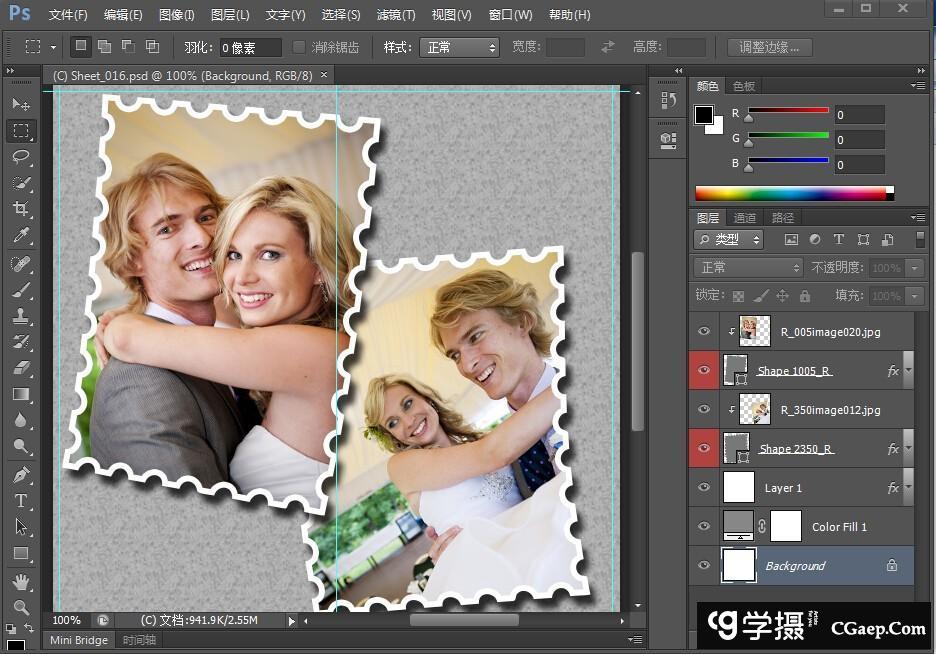The height and width of the screenshot is (654, 936).
Task: Open the Mini Bridge panel tab
Action: pyautogui.click(x=79, y=640)
